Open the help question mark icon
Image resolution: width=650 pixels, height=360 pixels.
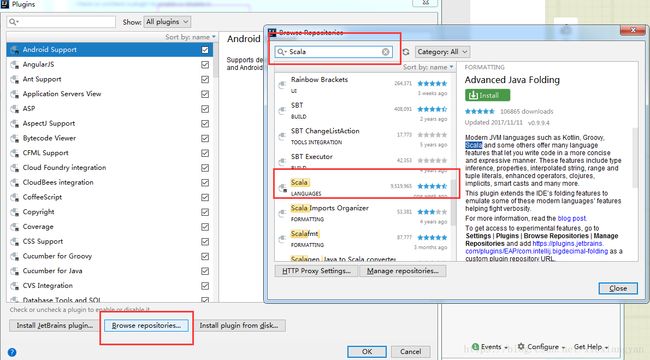click(x=12, y=353)
